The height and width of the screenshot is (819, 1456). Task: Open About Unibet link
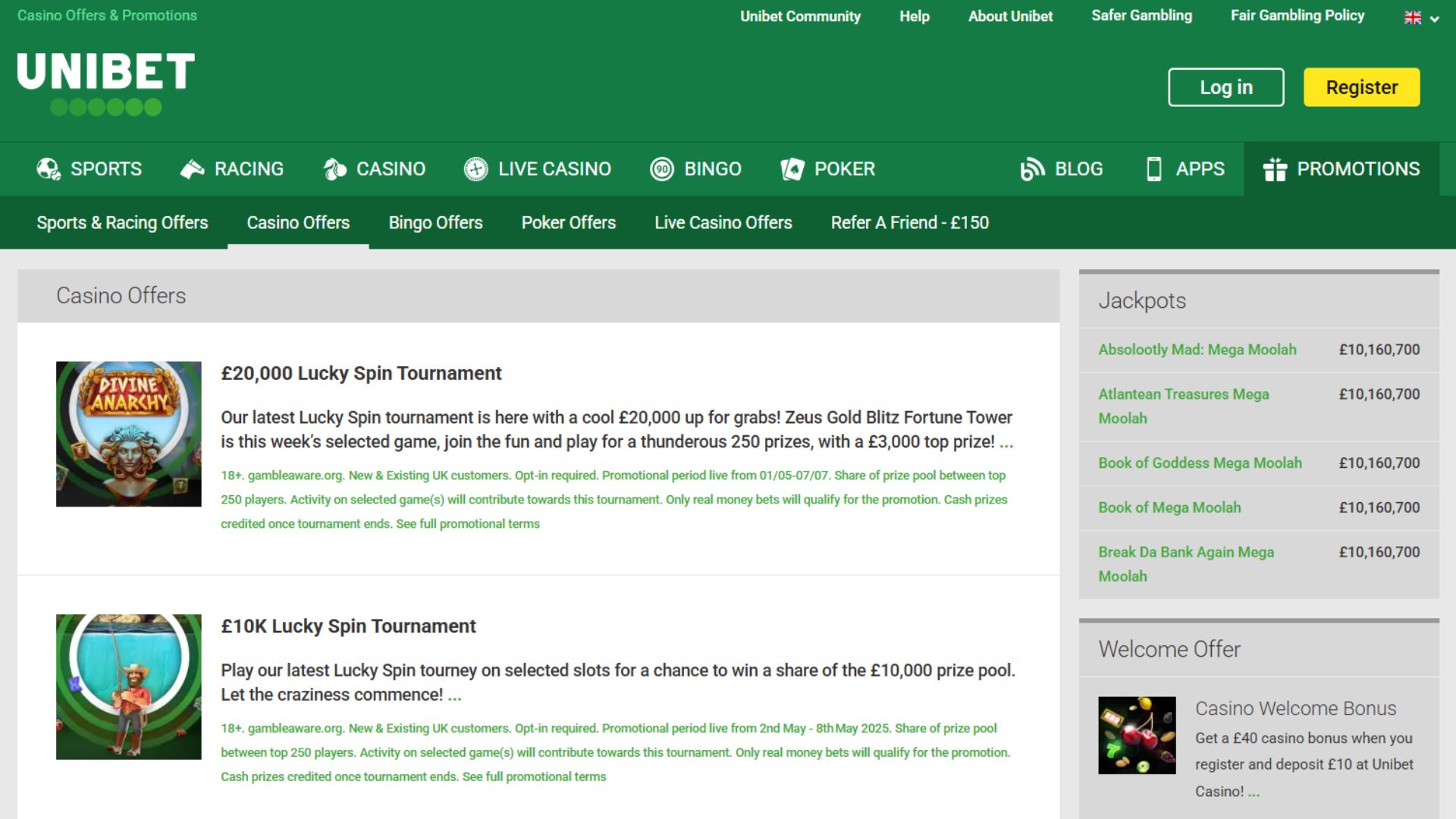(1011, 16)
